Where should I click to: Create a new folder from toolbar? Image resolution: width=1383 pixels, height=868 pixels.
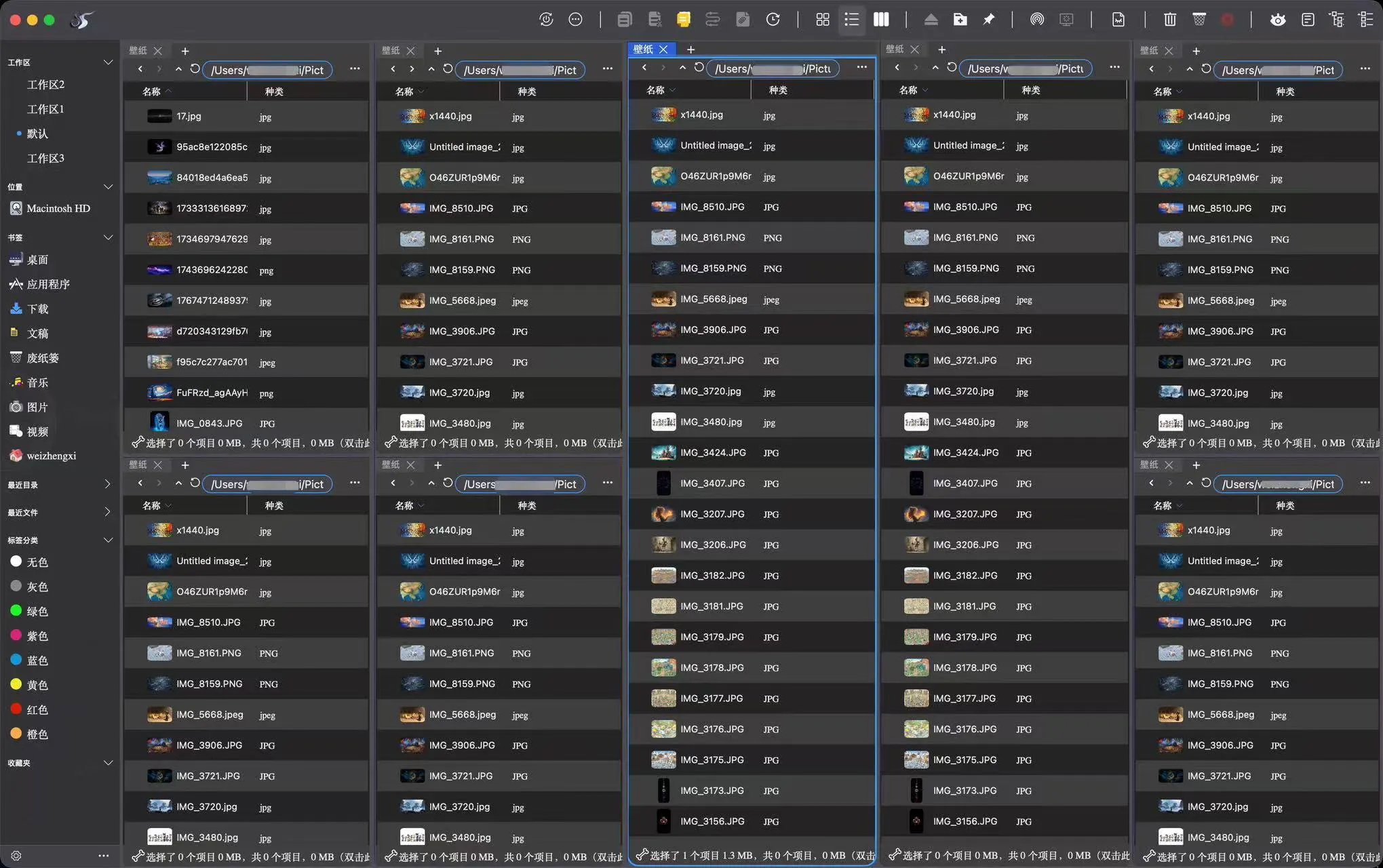pyautogui.click(x=960, y=20)
